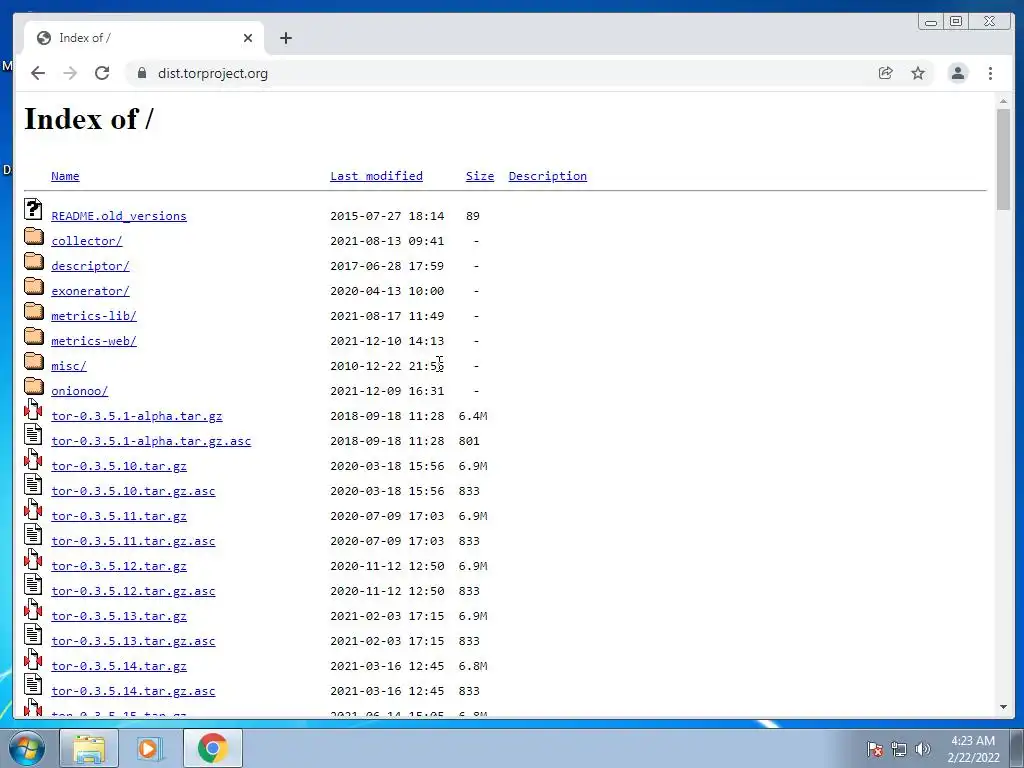Open tor-0.3.5.10.tar.gz.asc signature link

point(133,491)
